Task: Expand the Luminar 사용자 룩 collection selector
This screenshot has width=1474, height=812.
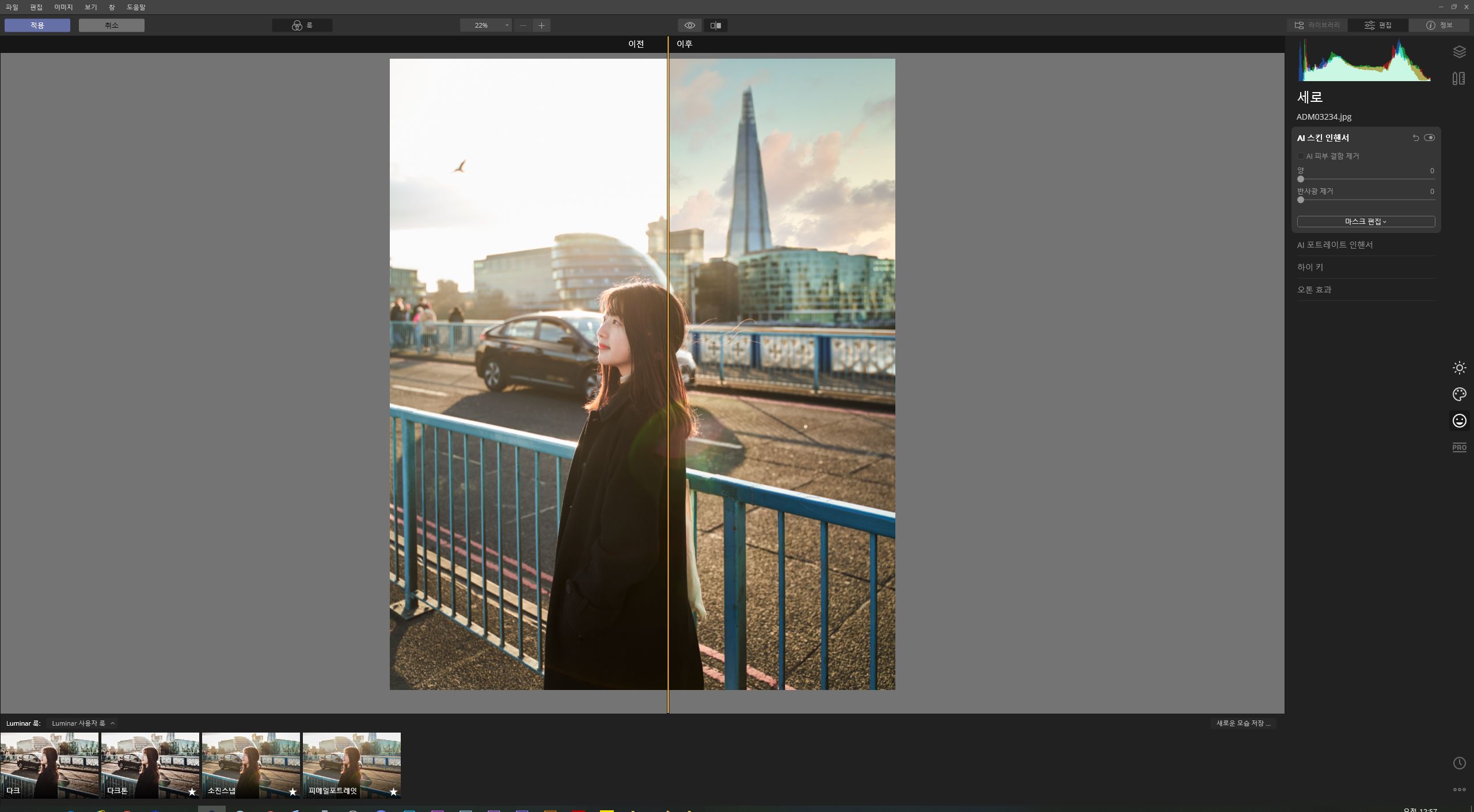Action: pos(83,723)
